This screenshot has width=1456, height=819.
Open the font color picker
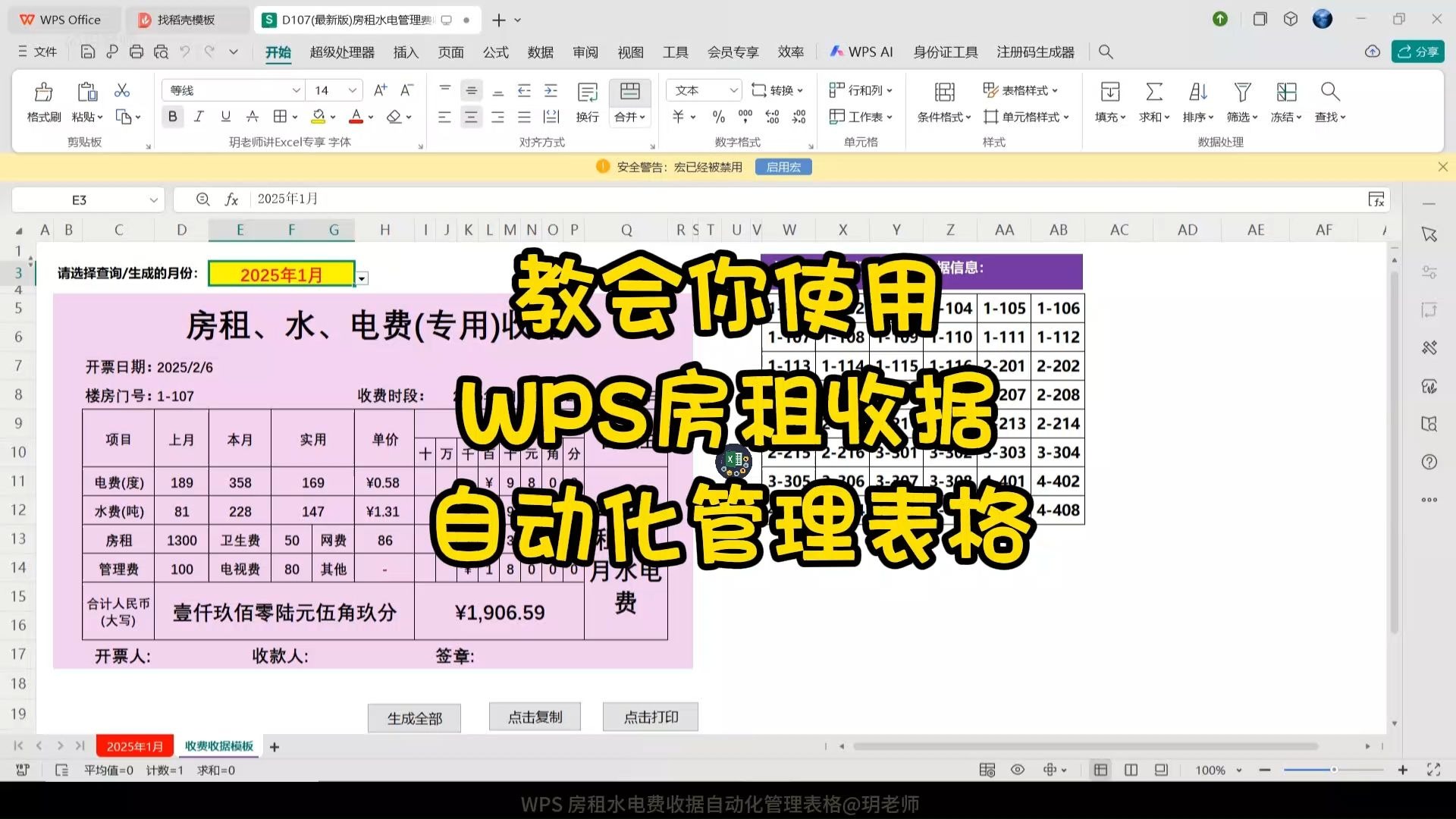pos(356,116)
